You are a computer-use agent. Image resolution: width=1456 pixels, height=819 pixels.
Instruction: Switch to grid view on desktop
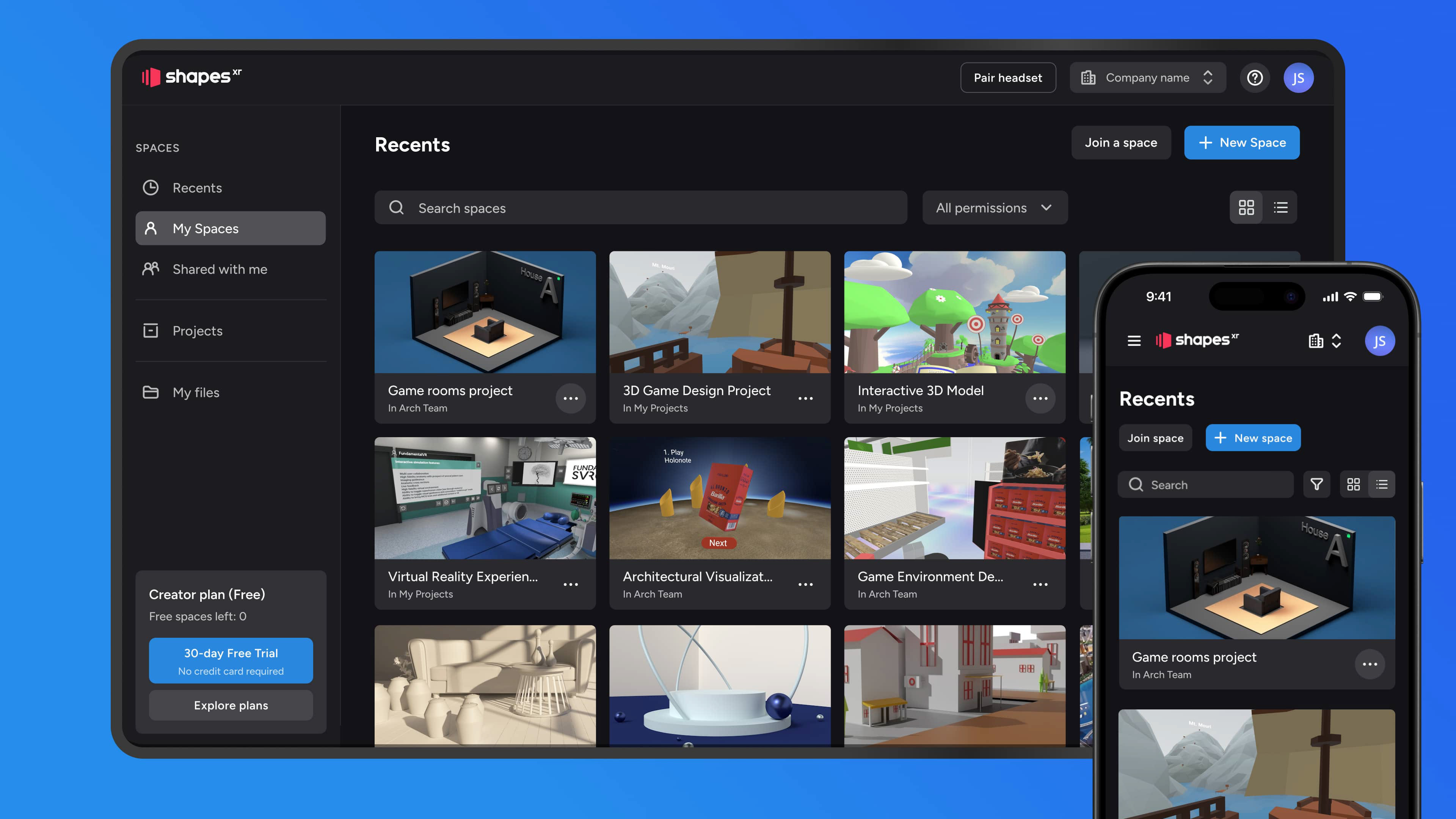tap(1246, 207)
